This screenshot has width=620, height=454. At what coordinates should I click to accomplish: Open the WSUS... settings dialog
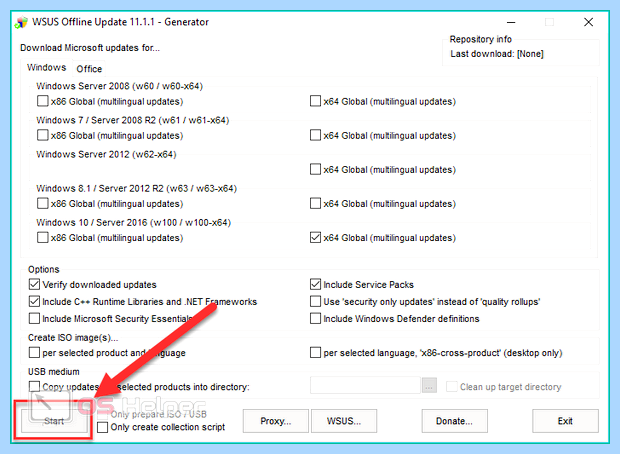[344, 421]
